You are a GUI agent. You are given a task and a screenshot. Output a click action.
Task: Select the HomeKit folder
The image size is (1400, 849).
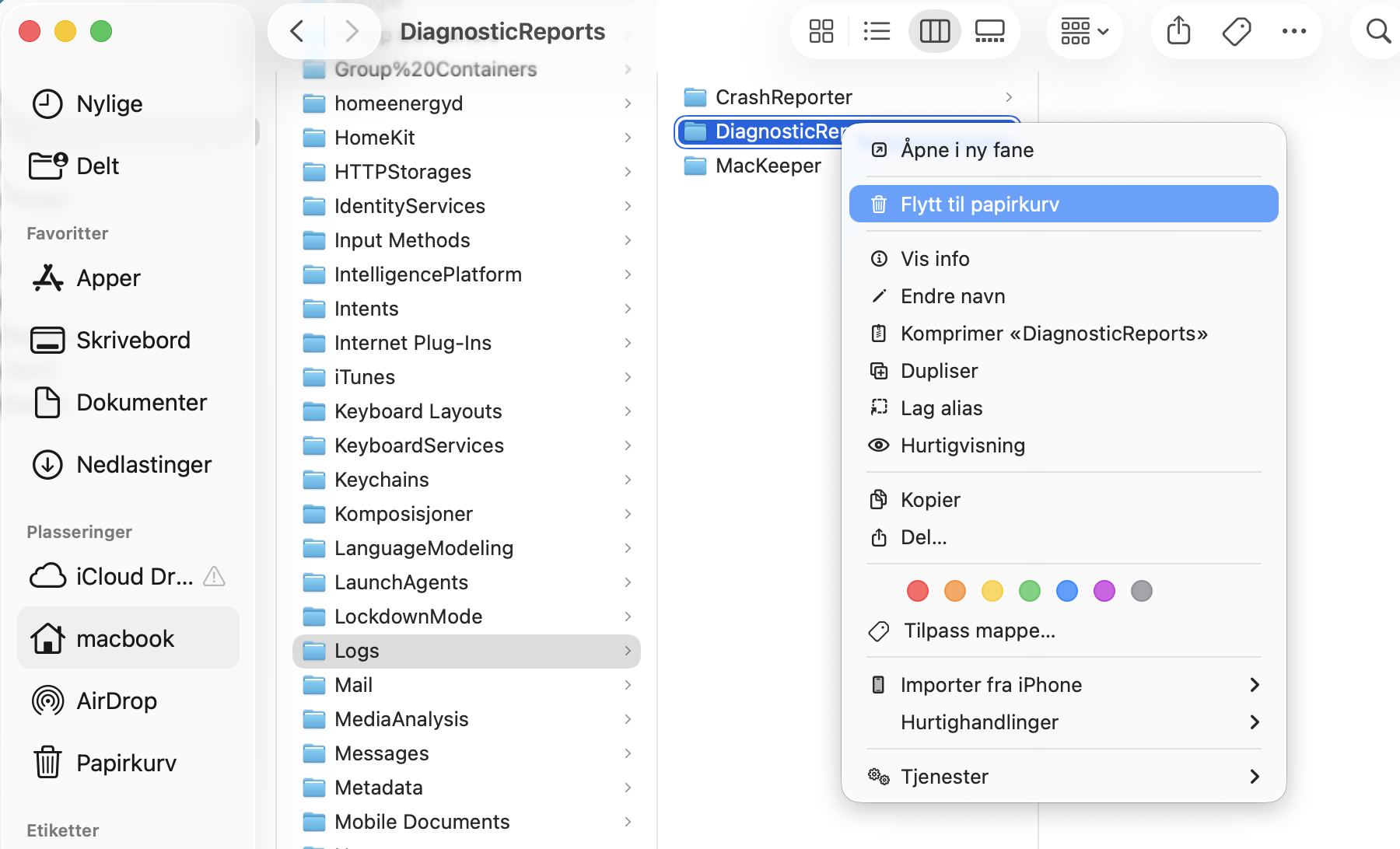(x=467, y=138)
